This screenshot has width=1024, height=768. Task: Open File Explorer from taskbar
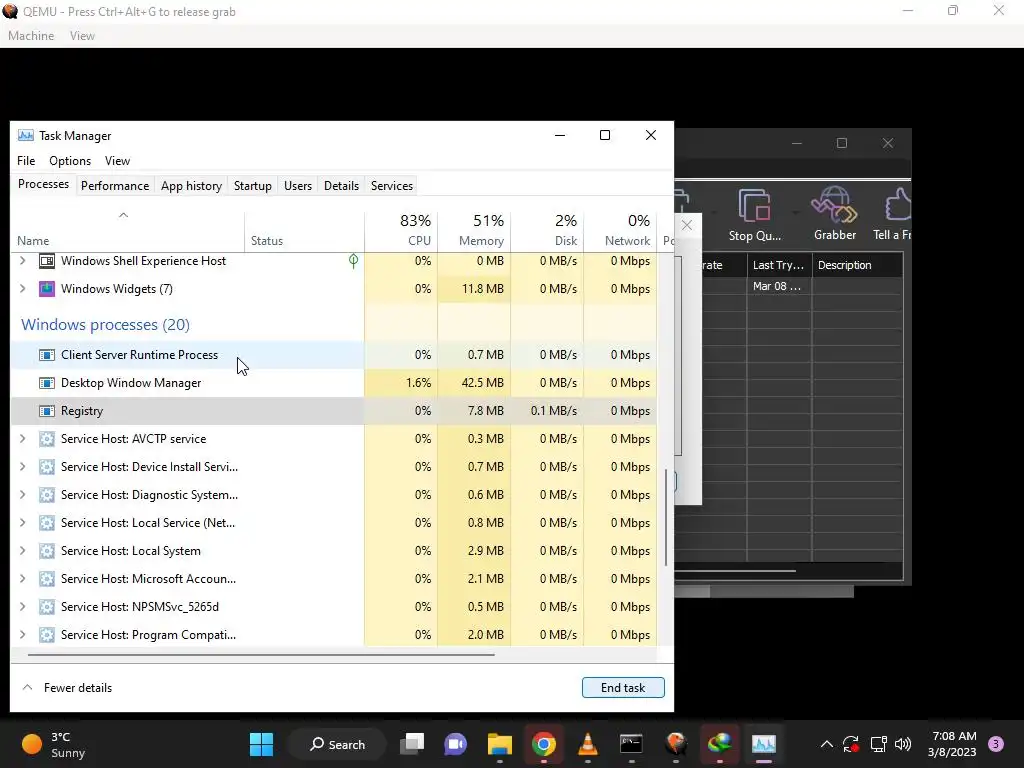point(500,744)
